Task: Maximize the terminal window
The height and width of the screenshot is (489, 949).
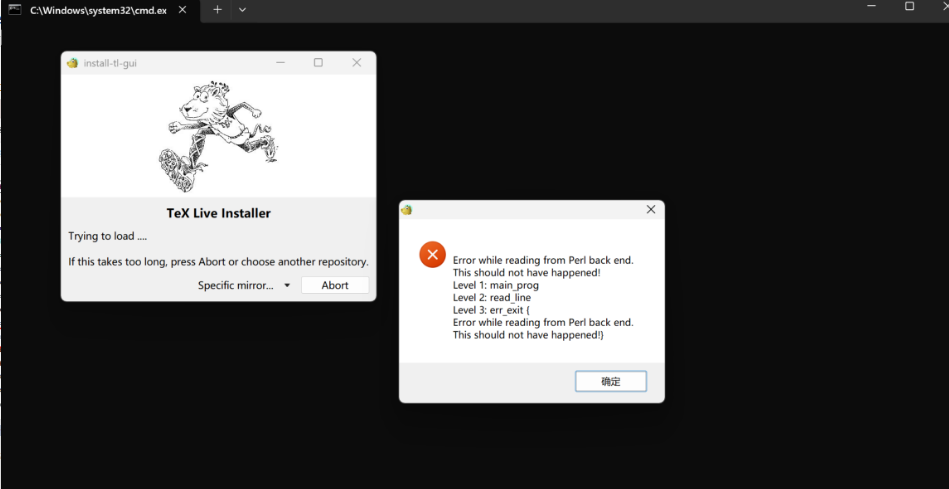Action: click(909, 6)
